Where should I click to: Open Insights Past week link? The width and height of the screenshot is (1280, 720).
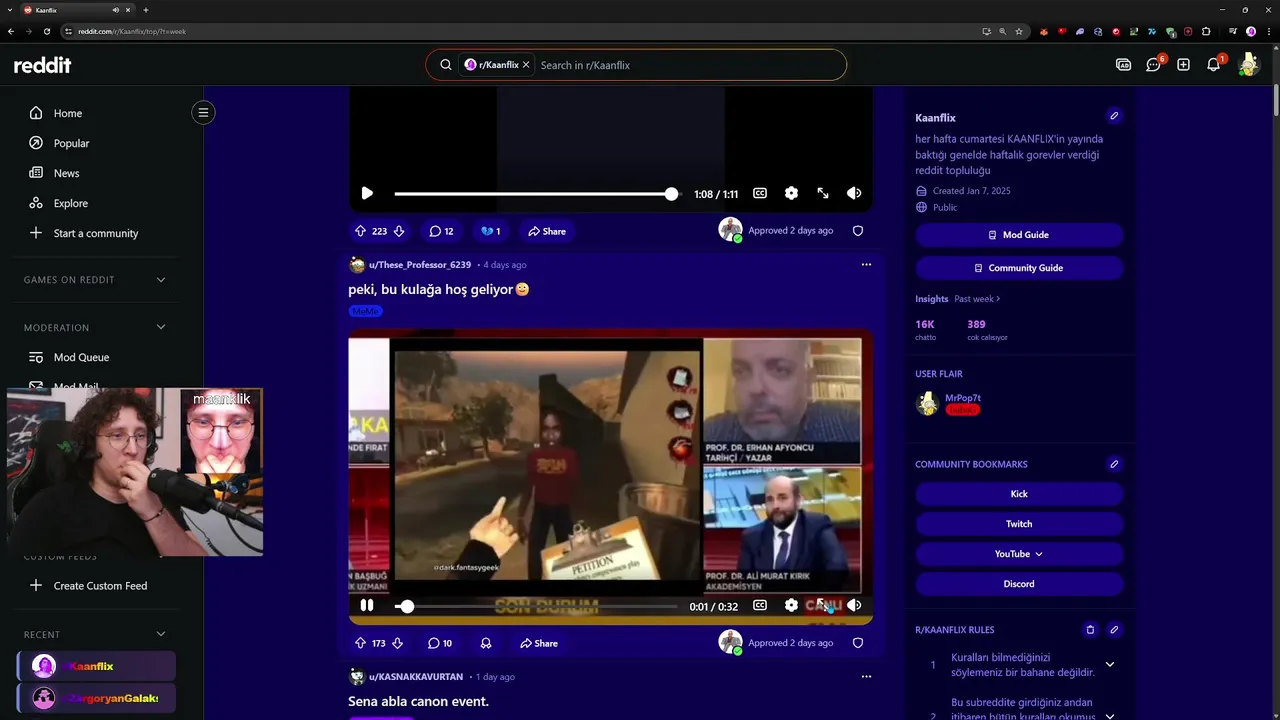tap(977, 299)
